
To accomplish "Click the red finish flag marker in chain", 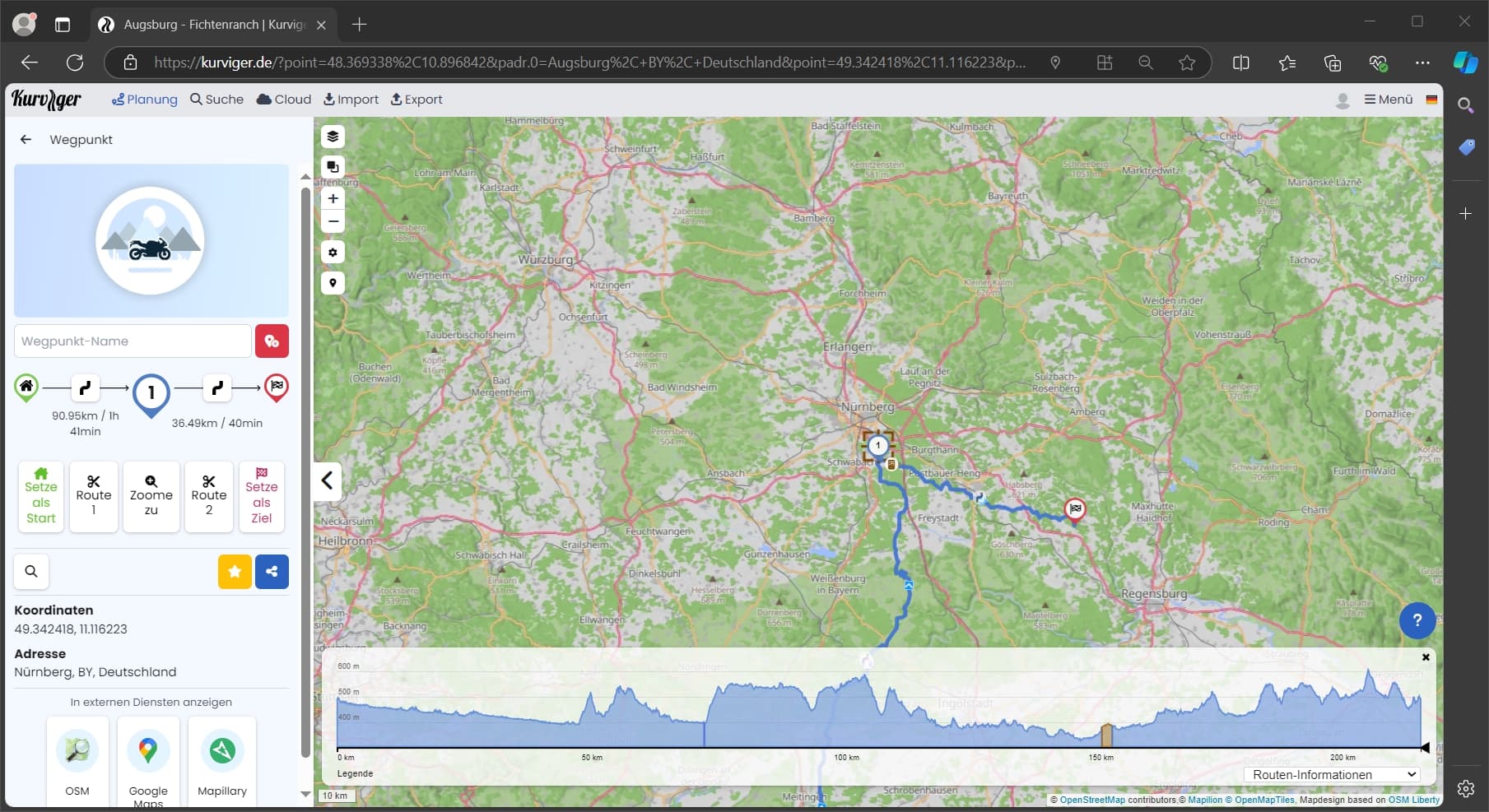I will coord(277,387).
